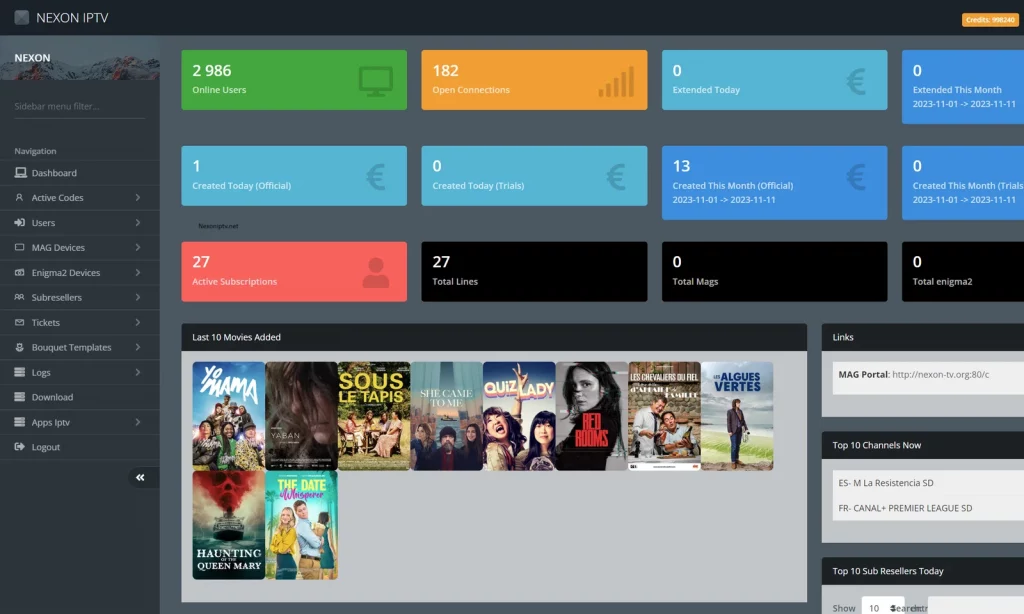This screenshot has height=614, width=1024.
Task: Expand the Bouquet Templates submenu arrow
Action: 137,348
